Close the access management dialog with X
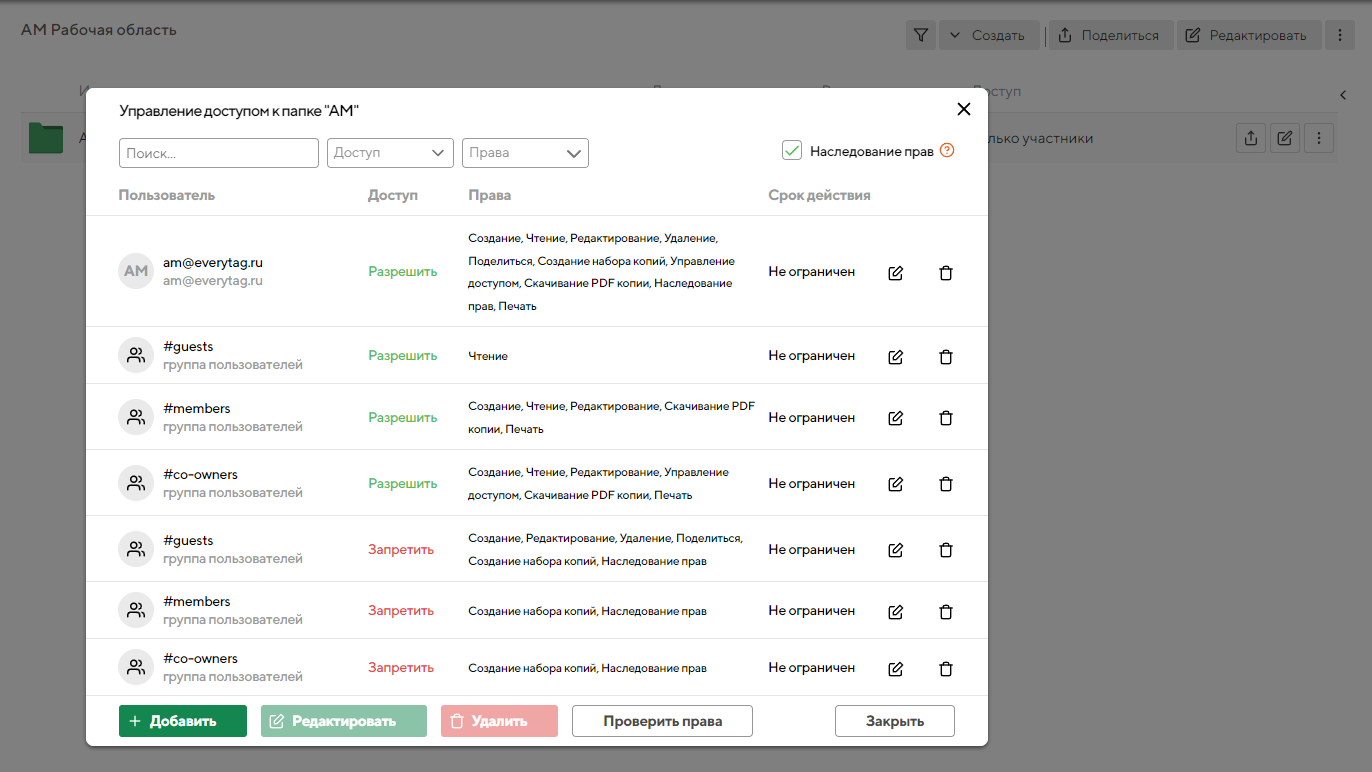Screen dimensions: 1372x772 964,110
